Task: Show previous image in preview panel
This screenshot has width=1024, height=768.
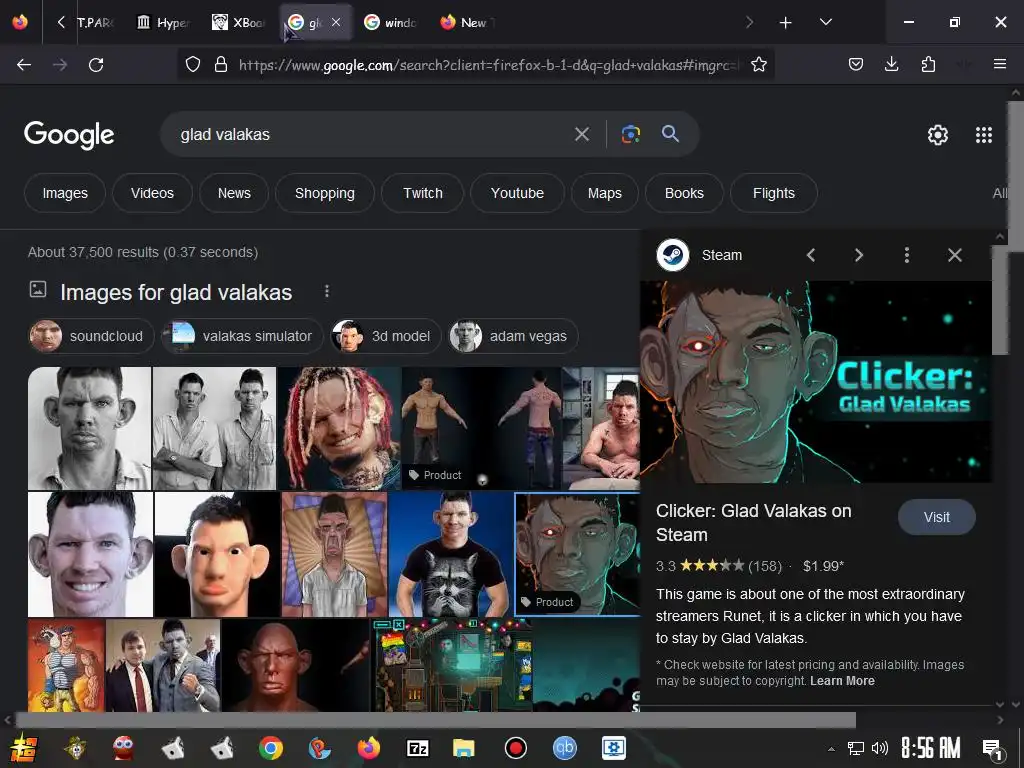Action: (810, 255)
